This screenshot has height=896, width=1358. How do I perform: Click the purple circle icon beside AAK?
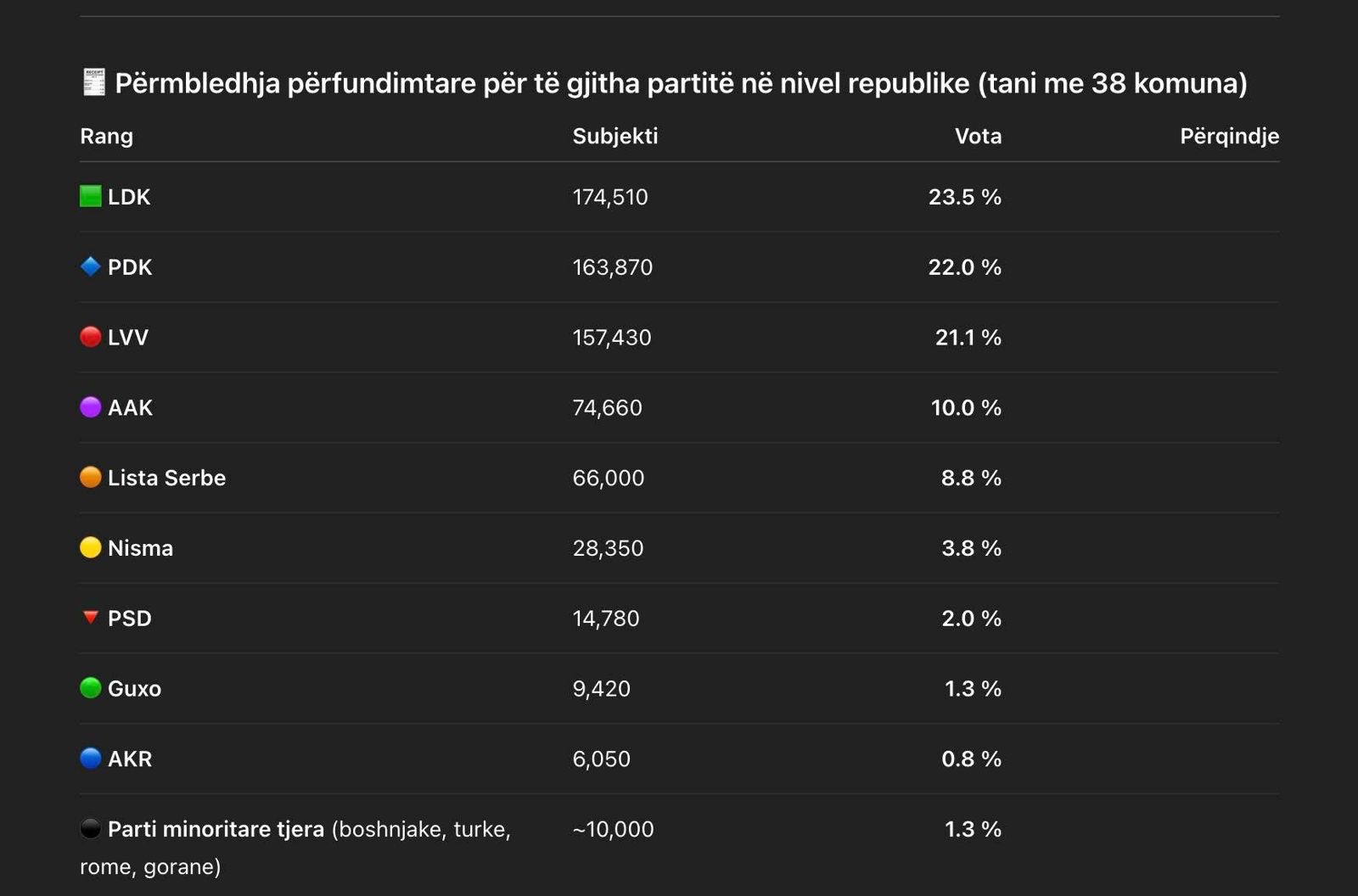coord(91,407)
